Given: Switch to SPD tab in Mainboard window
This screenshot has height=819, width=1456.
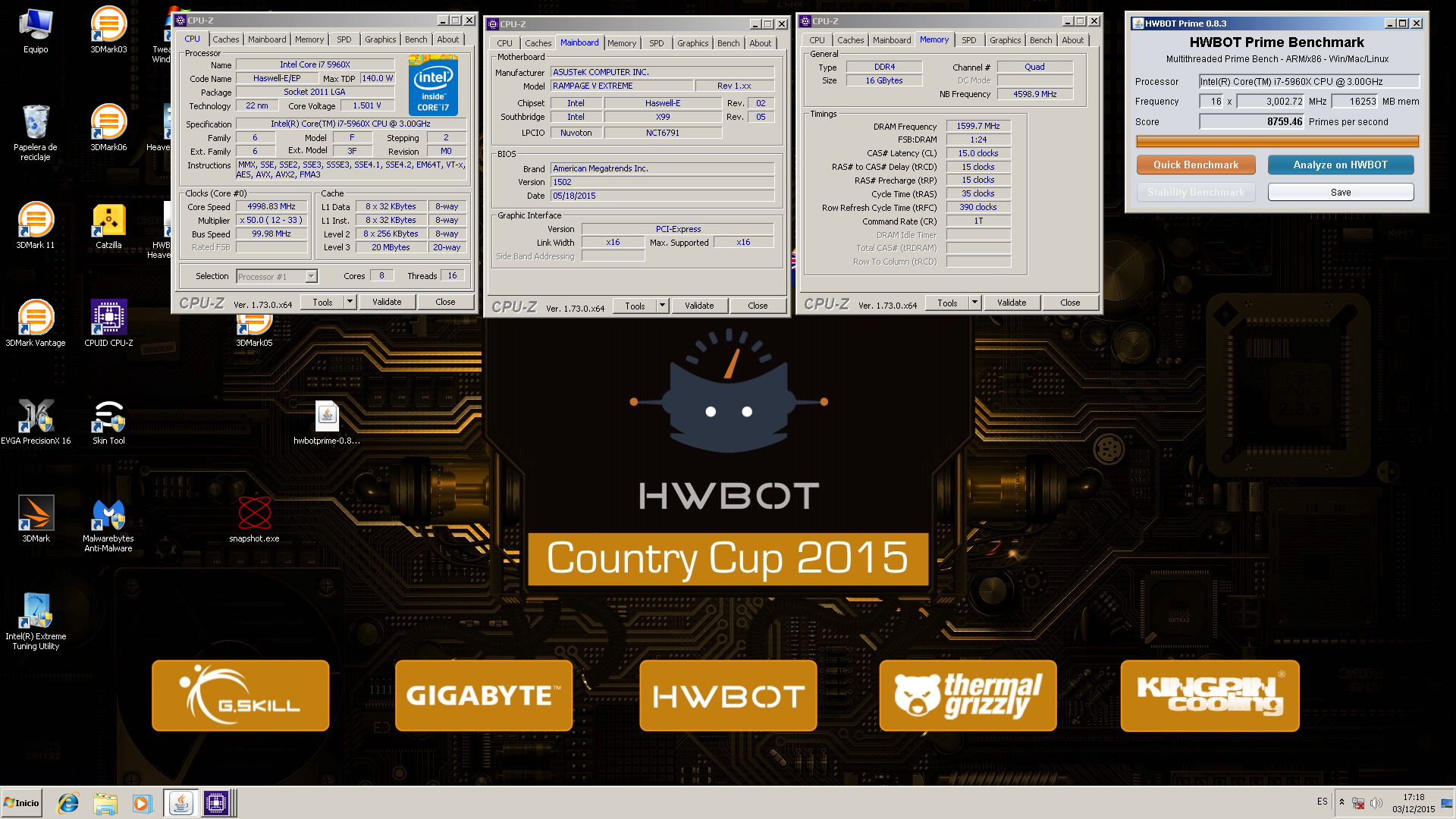Looking at the screenshot, I should click(657, 43).
